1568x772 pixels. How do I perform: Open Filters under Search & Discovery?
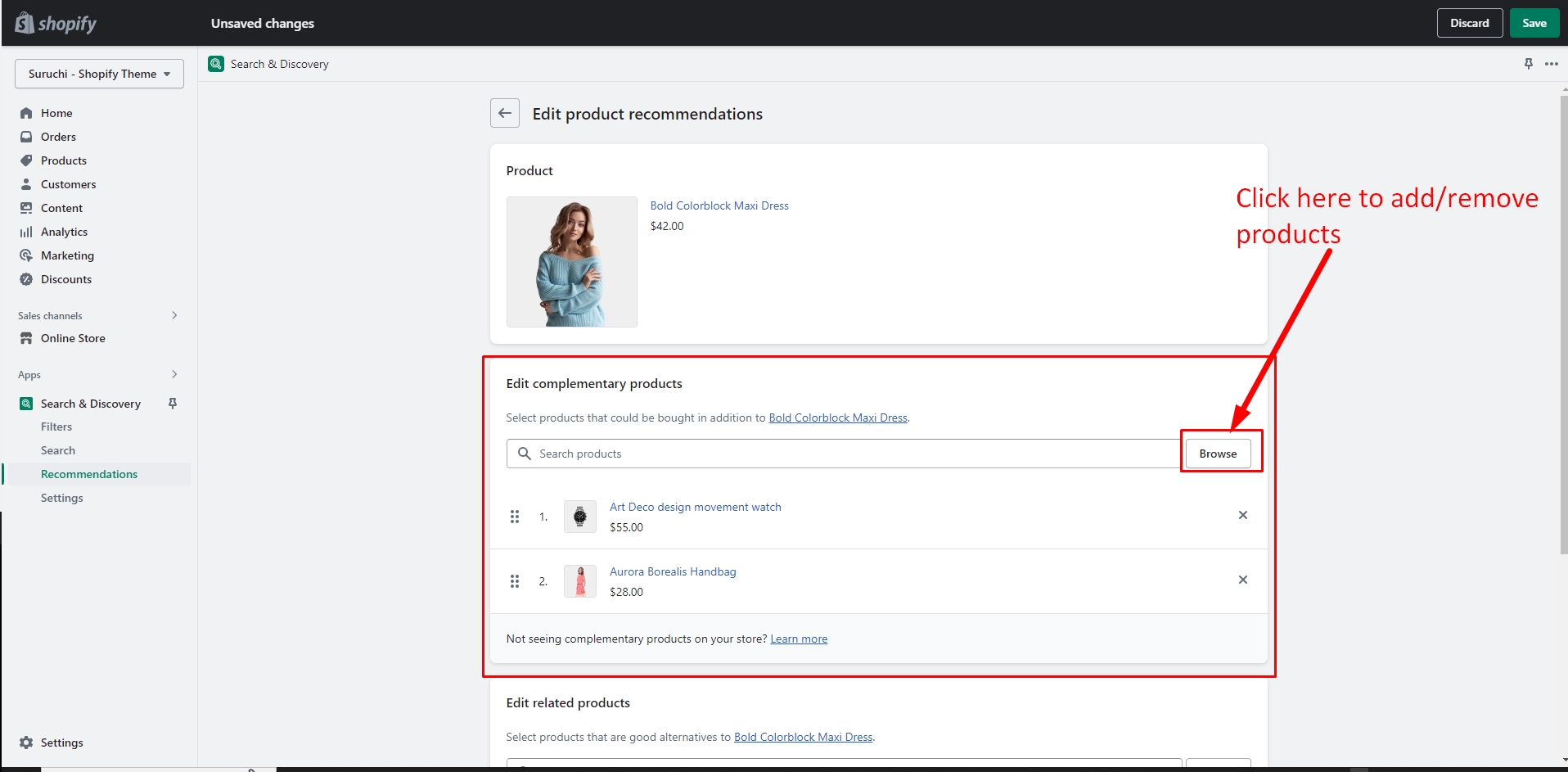click(56, 427)
